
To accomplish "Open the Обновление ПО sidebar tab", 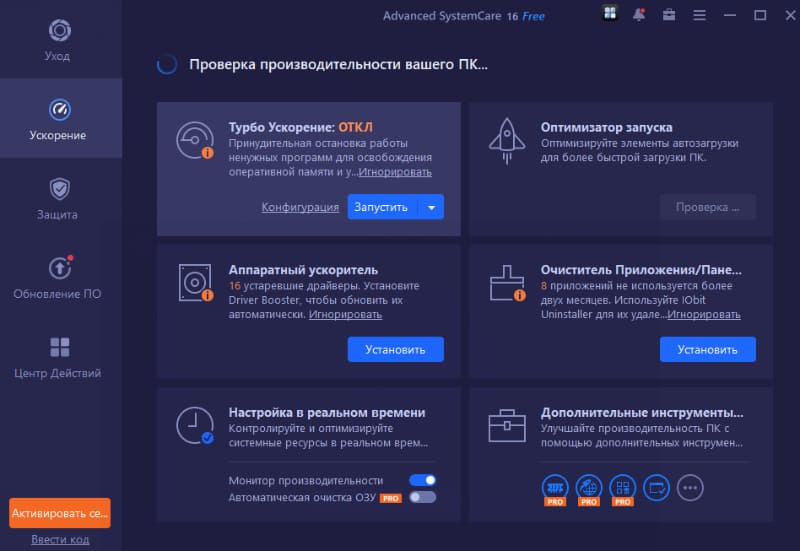I will pyautogui.click(x=59, y=277).
